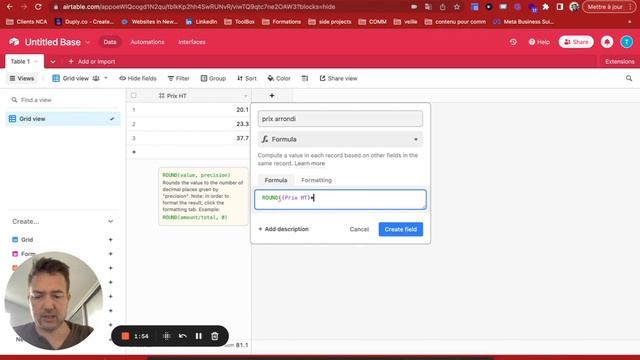Open account avatar menu
This screenshot has height=360, width=640.
tap(627, 42)
